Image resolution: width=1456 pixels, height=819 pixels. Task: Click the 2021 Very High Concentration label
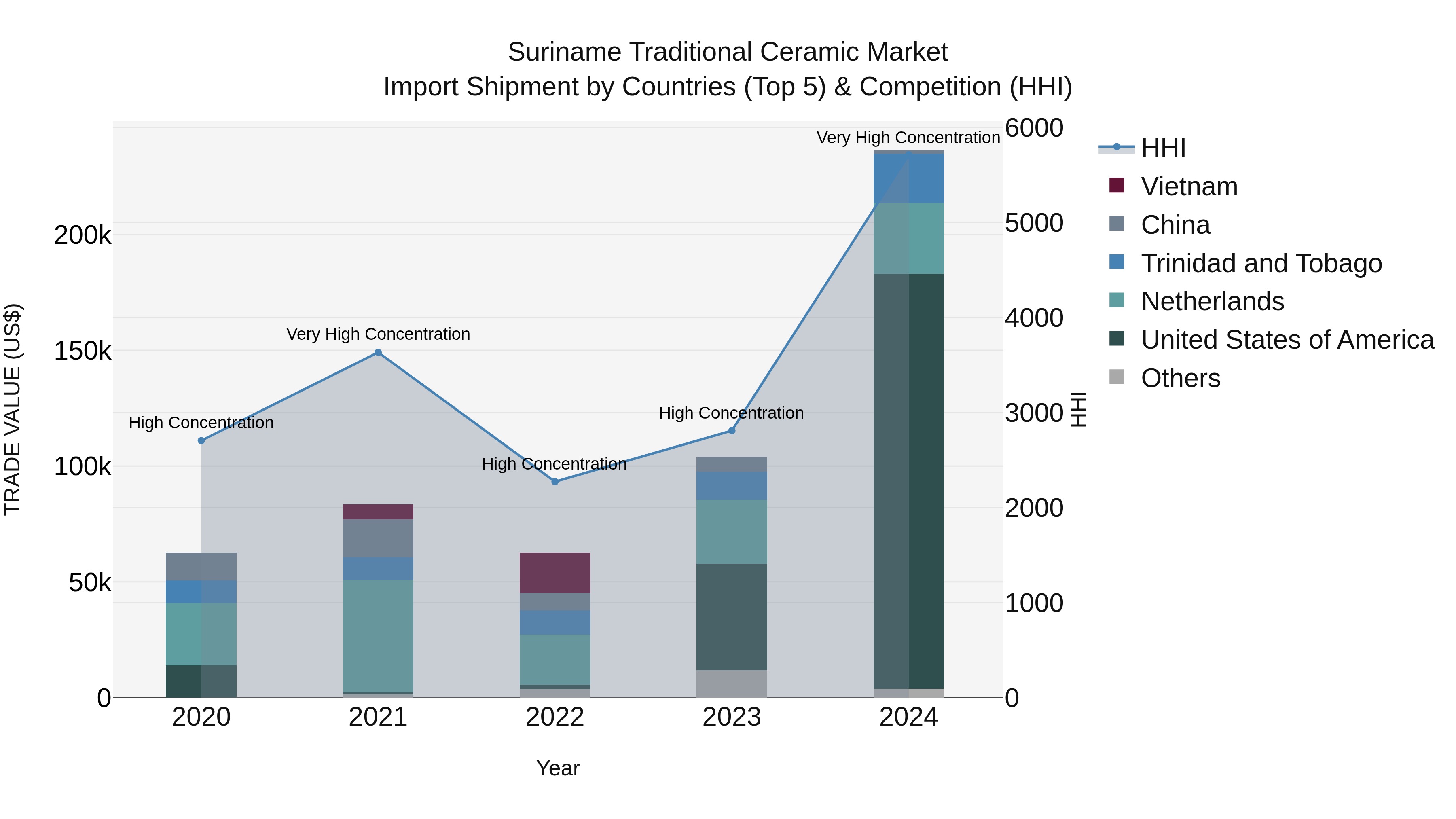pyautogui.click(x=378, y=334)
